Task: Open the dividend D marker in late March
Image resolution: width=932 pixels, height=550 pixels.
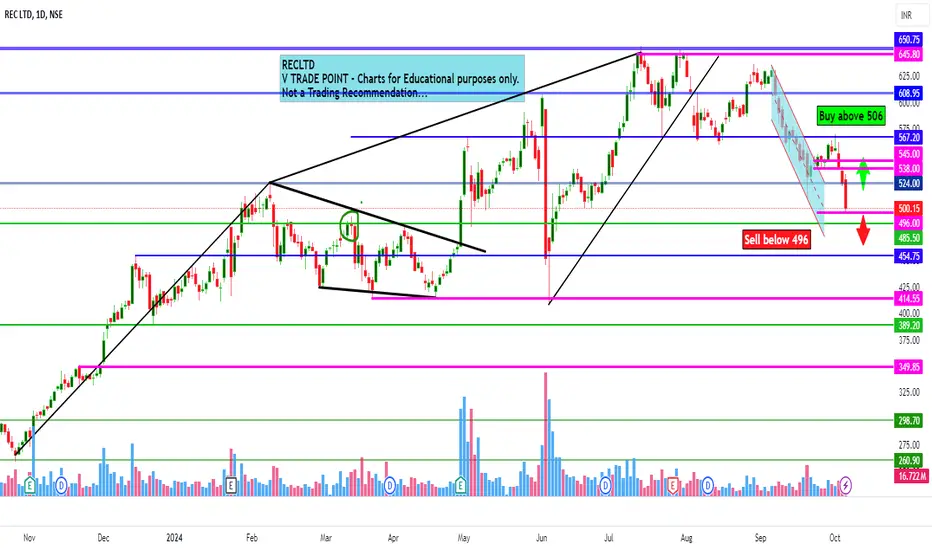Action: click(x=390, y=486)
